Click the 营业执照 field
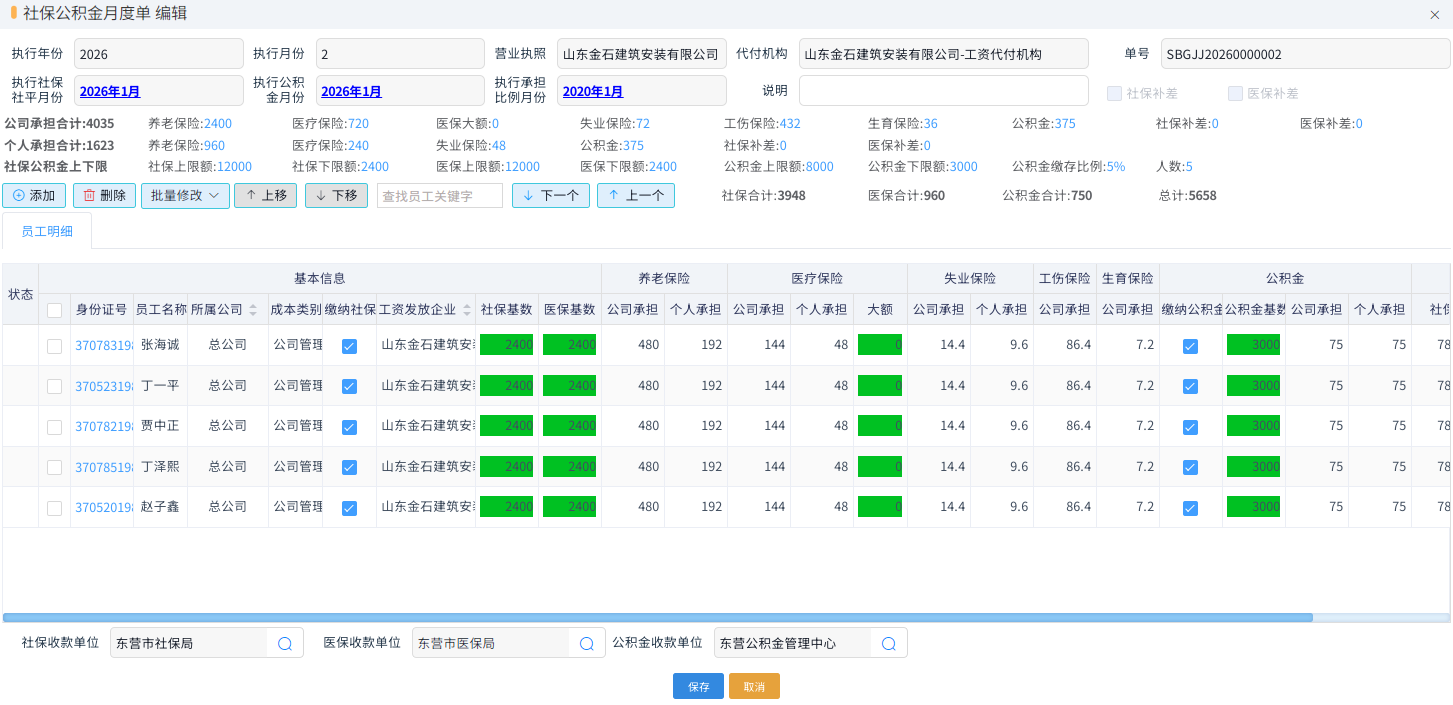 coord(642,54)
